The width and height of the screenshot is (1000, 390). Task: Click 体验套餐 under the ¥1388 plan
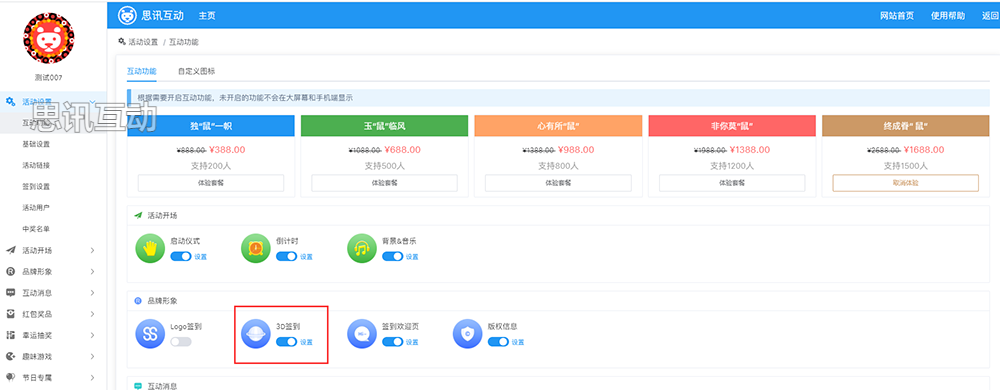[x=732, y=183]
